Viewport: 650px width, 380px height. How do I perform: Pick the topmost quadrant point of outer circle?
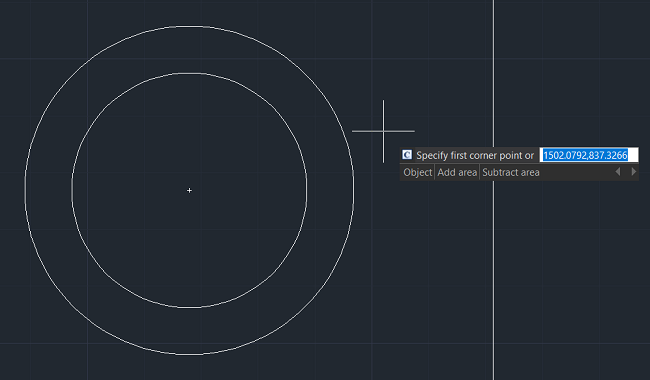[x=189, y=26]
